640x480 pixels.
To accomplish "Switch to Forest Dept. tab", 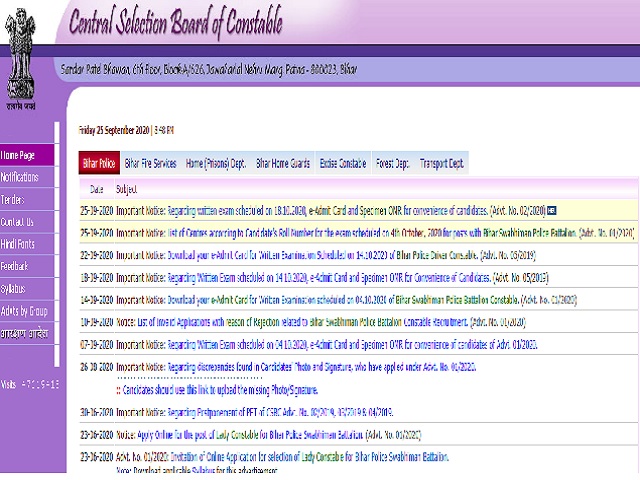I will coord(392,163).
